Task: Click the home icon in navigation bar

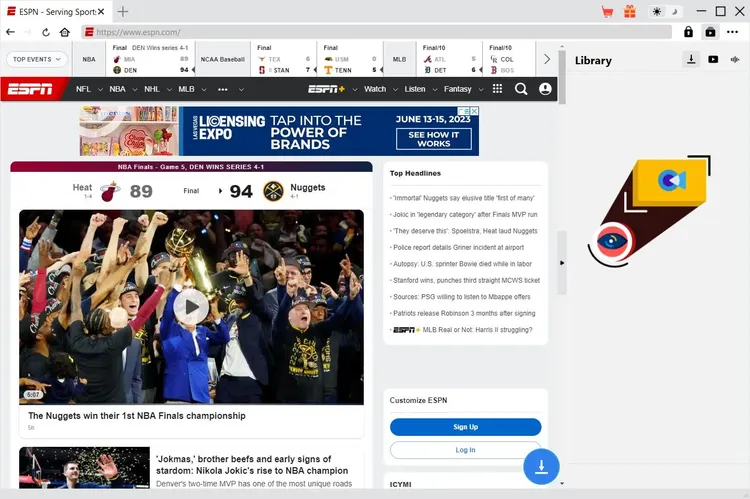Action: click(x=65, y=32)
